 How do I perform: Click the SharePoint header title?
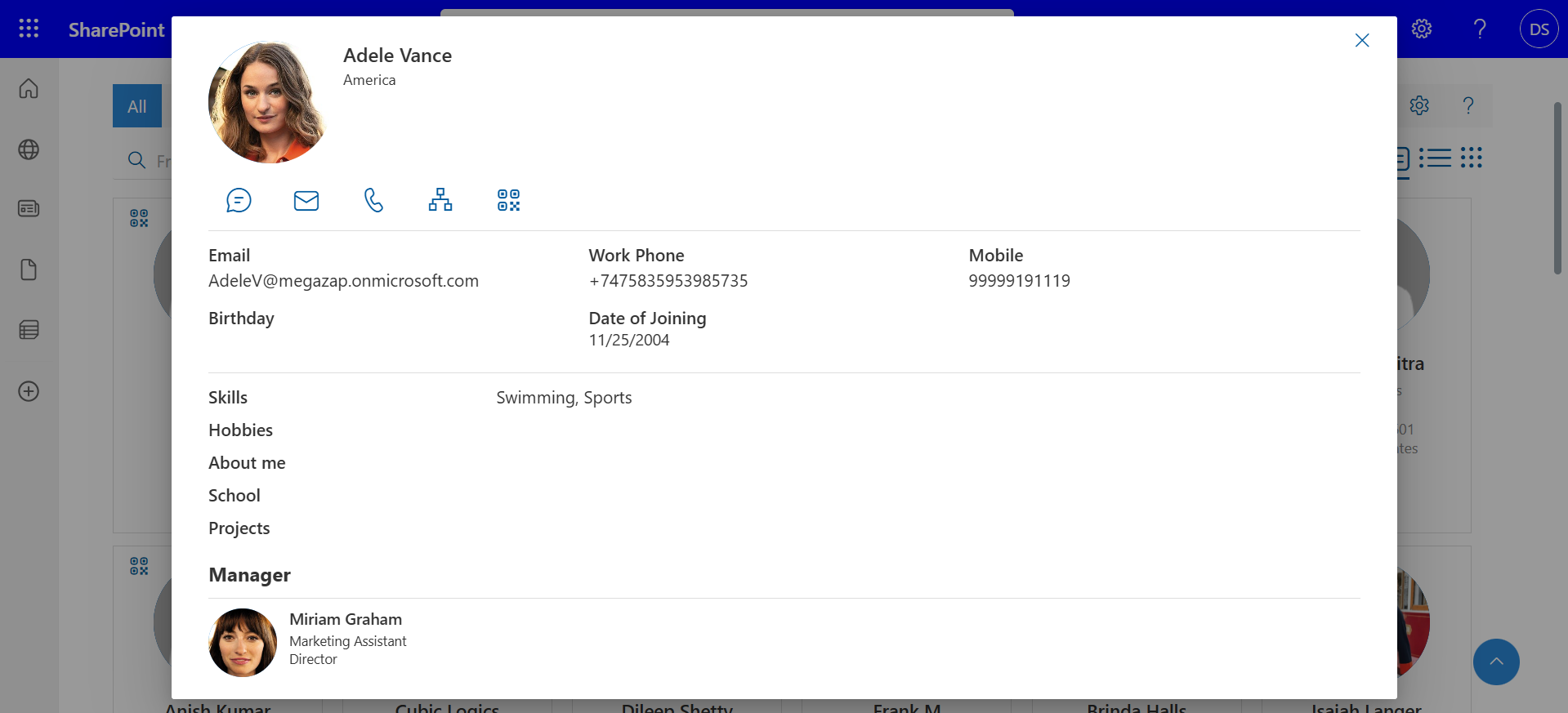point(116,29)
